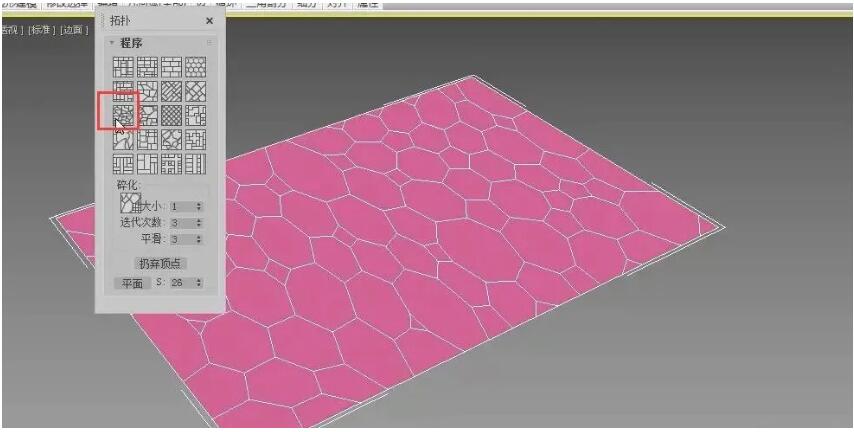
Task: Click the 扔弃顶点 button
Action: click(160, 264)
